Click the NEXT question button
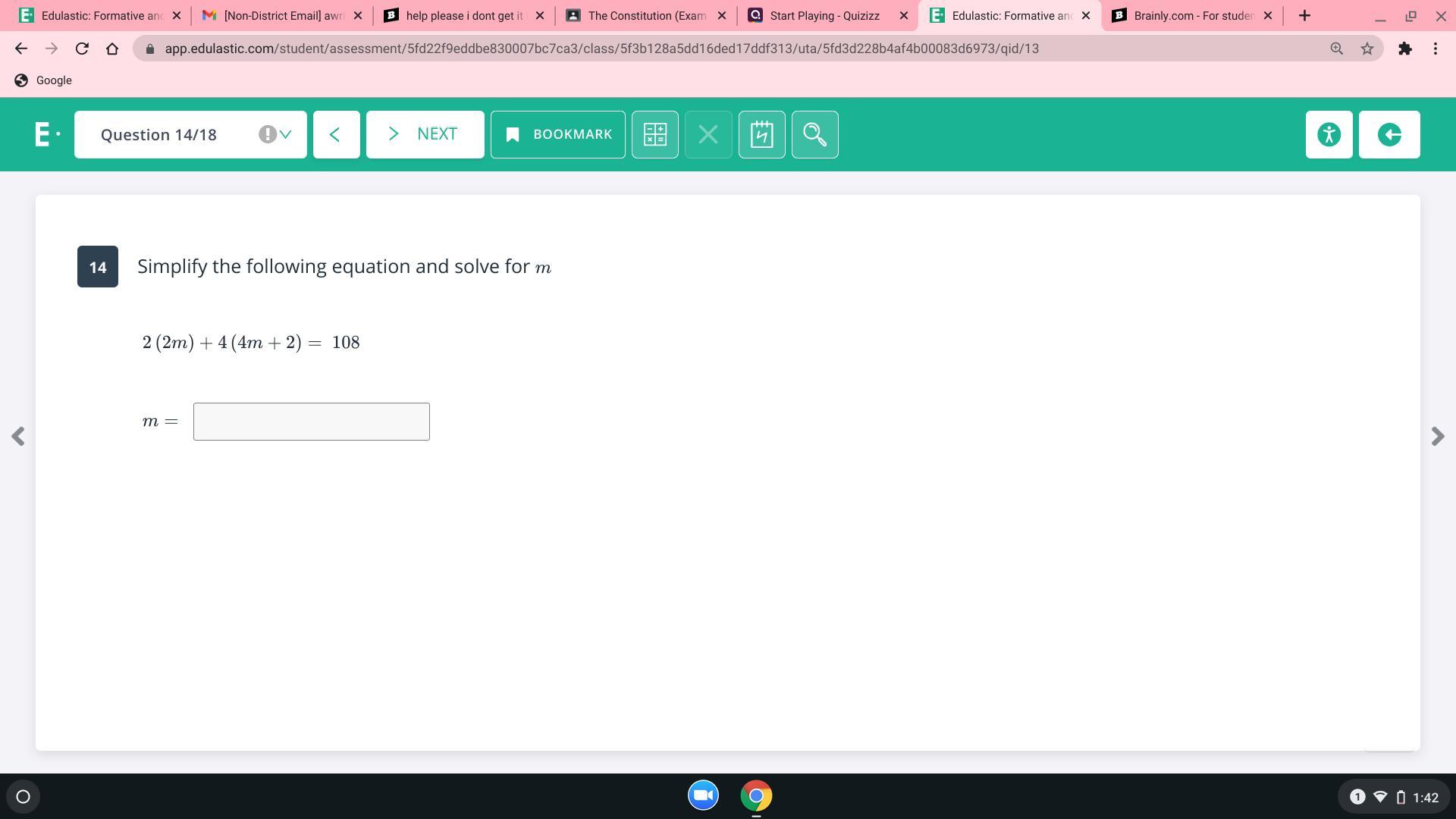 (425, 134)
